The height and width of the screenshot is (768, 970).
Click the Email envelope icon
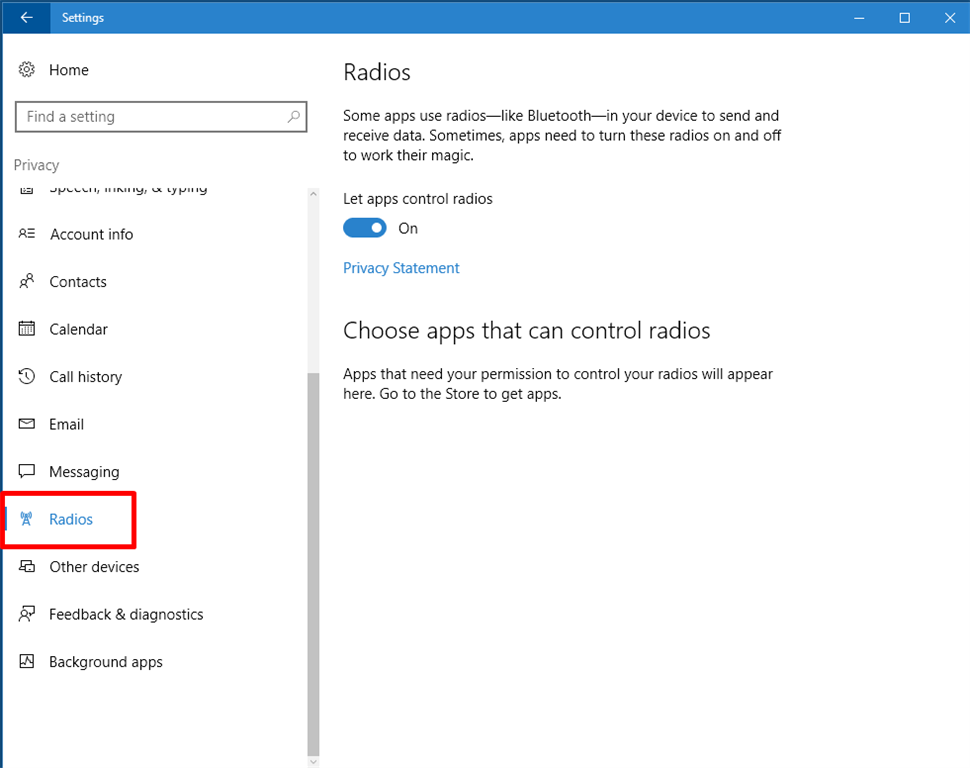[x=27, y=424]
